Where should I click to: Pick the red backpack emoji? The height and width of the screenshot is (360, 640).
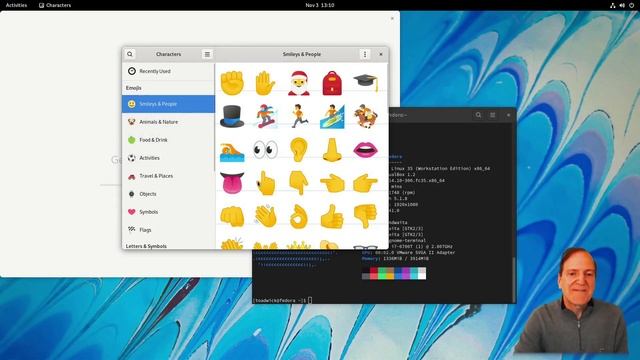click(332, 83)
